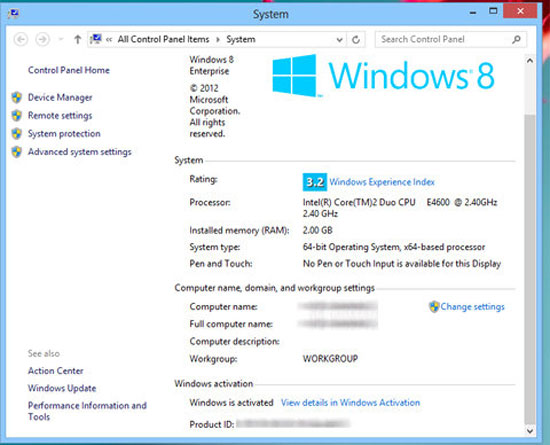Viewport: 550px width, 445px height.
Task: View details in Windows Activation
Action: (x=350, y=403)
